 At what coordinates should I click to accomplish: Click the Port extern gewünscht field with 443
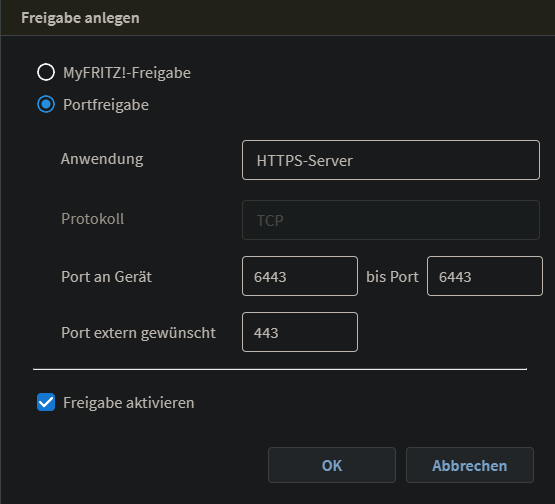[300, 332]
